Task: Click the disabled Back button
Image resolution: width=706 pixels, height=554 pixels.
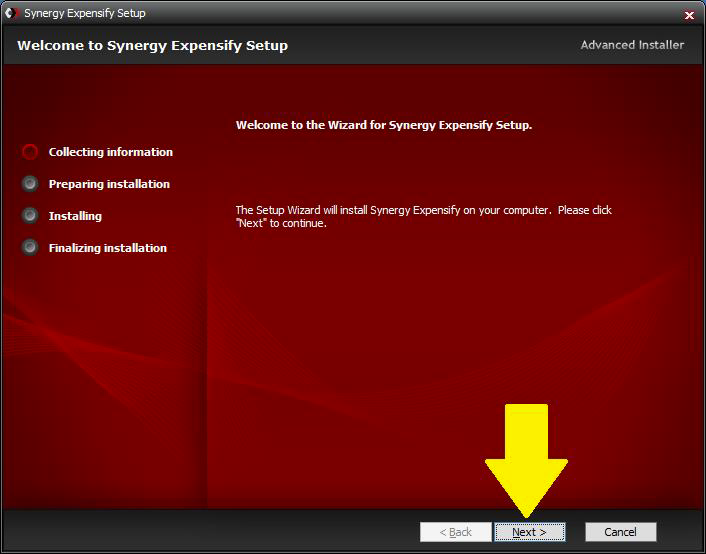Action: tap(456, 532)
